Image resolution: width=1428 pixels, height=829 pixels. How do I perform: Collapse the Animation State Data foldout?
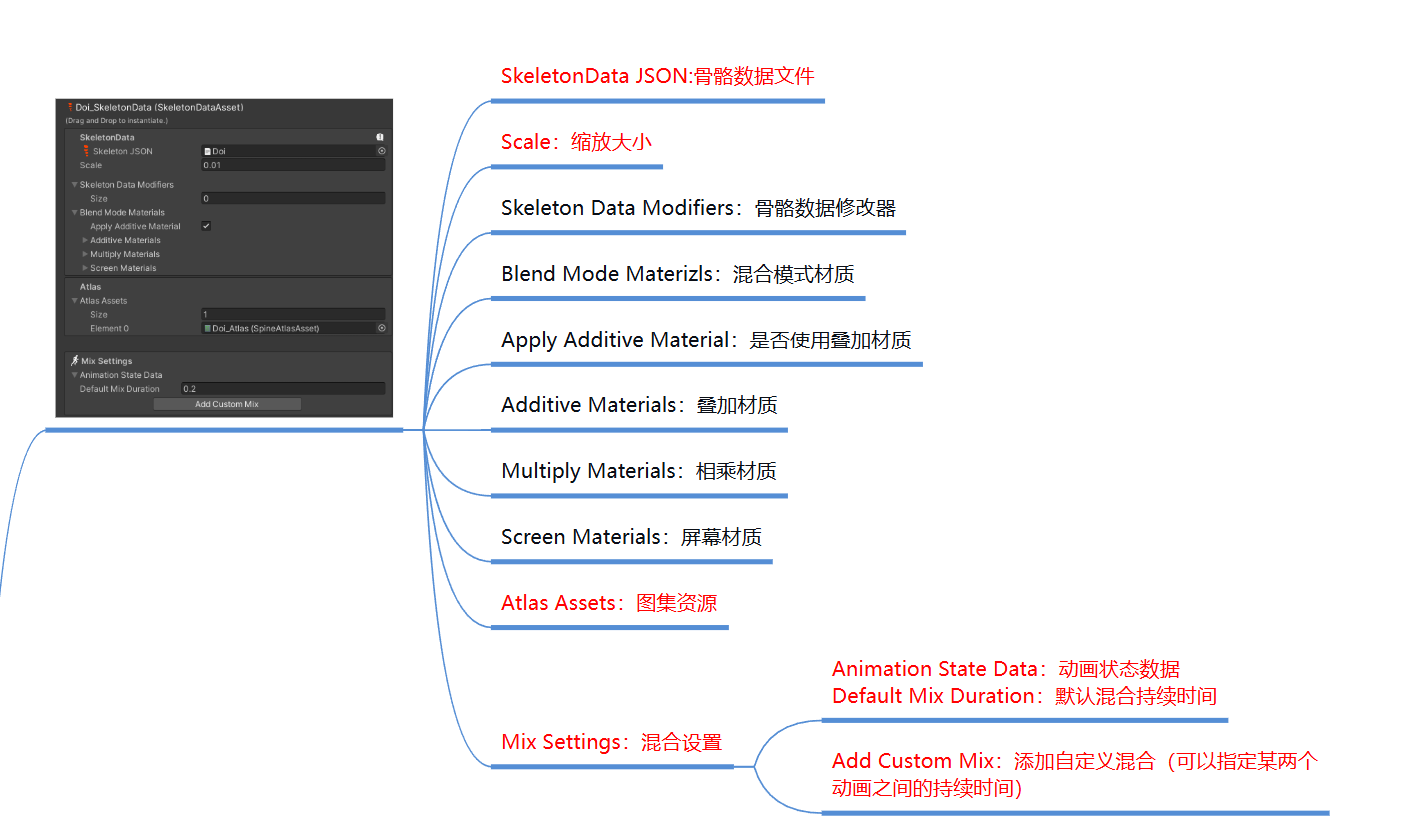click(74, 375)
